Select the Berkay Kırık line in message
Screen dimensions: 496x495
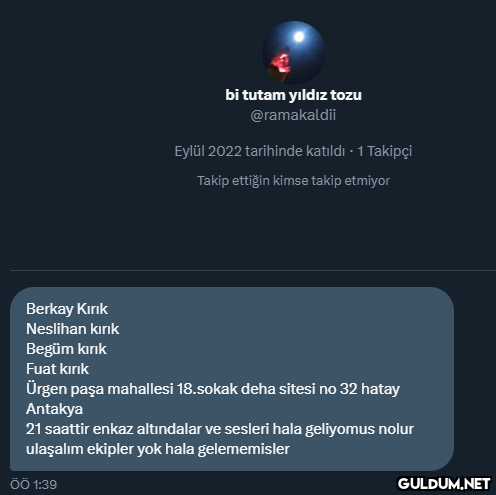[67, 309]
